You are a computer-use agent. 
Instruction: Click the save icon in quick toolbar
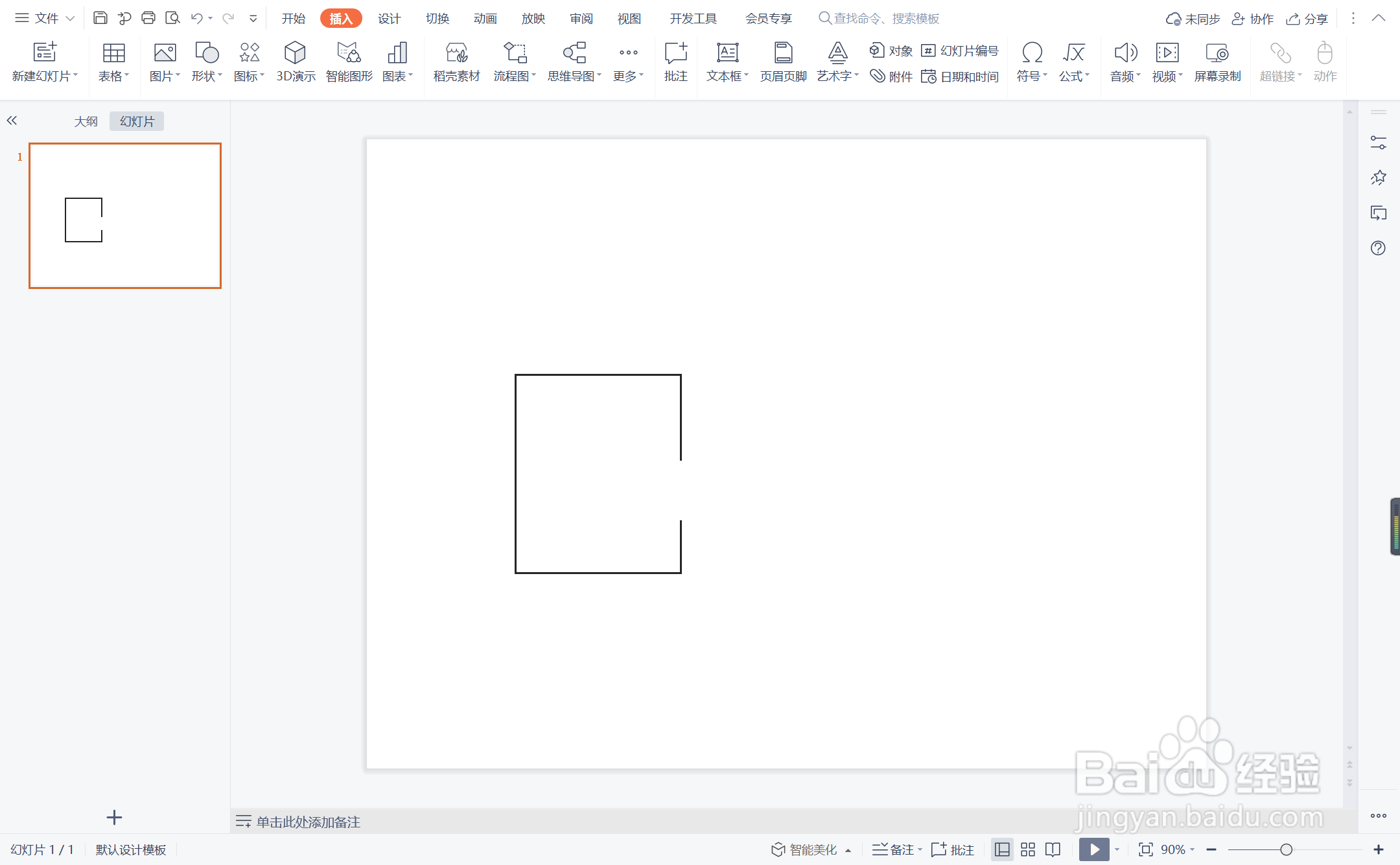click(x=100, y=18)
